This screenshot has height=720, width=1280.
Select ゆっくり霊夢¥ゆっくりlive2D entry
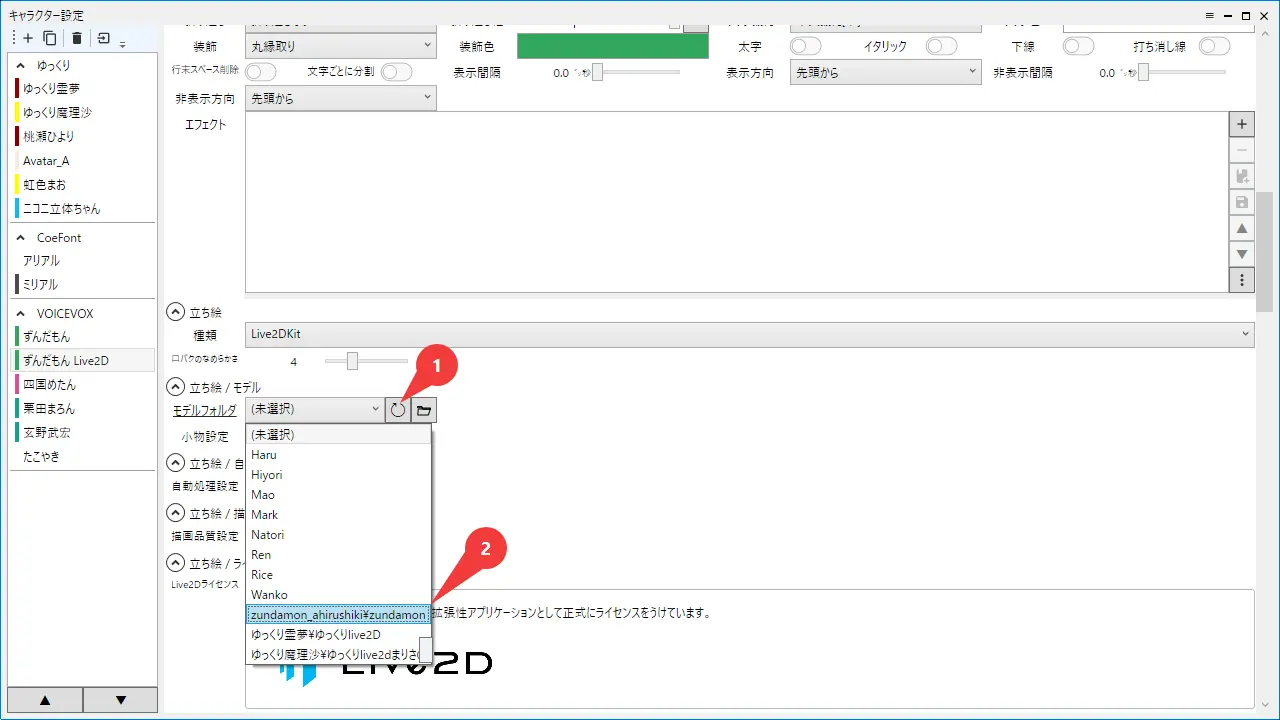[333, 635]
